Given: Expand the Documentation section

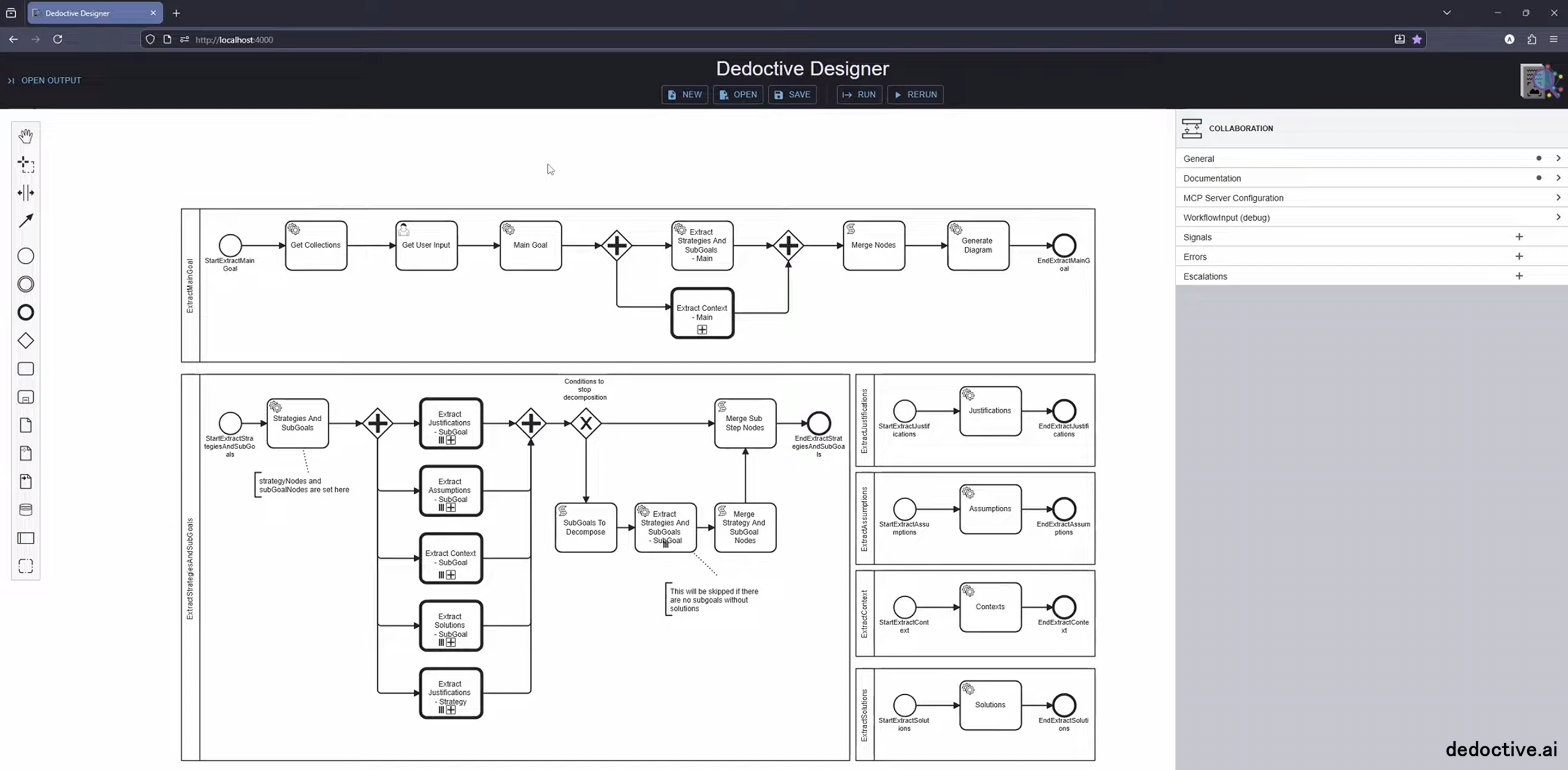Looking at the screenshot, I should pos(1371,178).
